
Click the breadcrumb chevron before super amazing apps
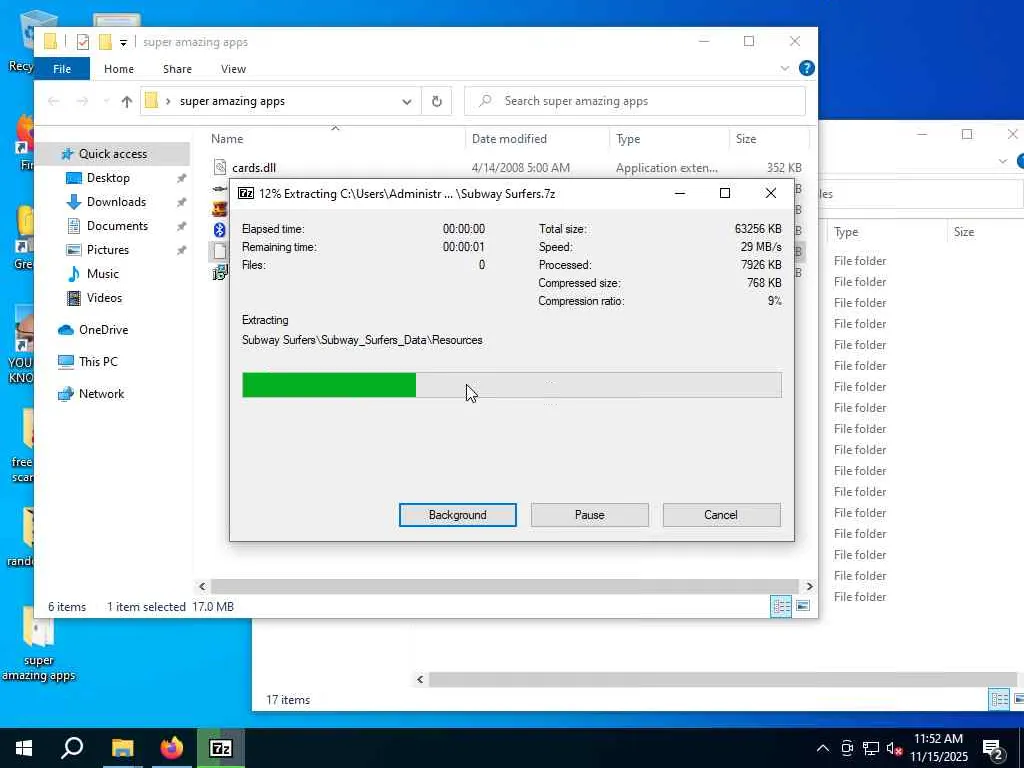168,101
